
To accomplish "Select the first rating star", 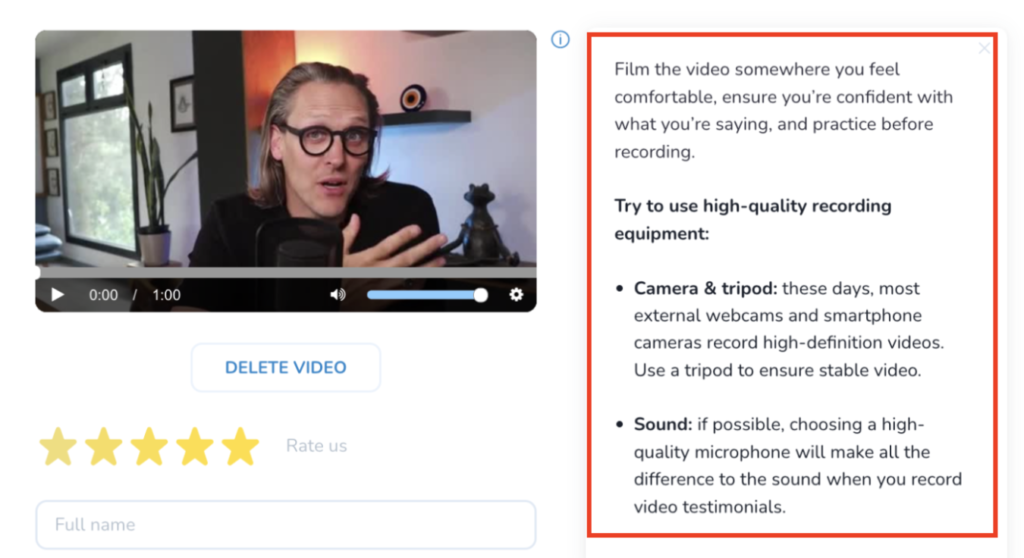I will coord(58,446).
